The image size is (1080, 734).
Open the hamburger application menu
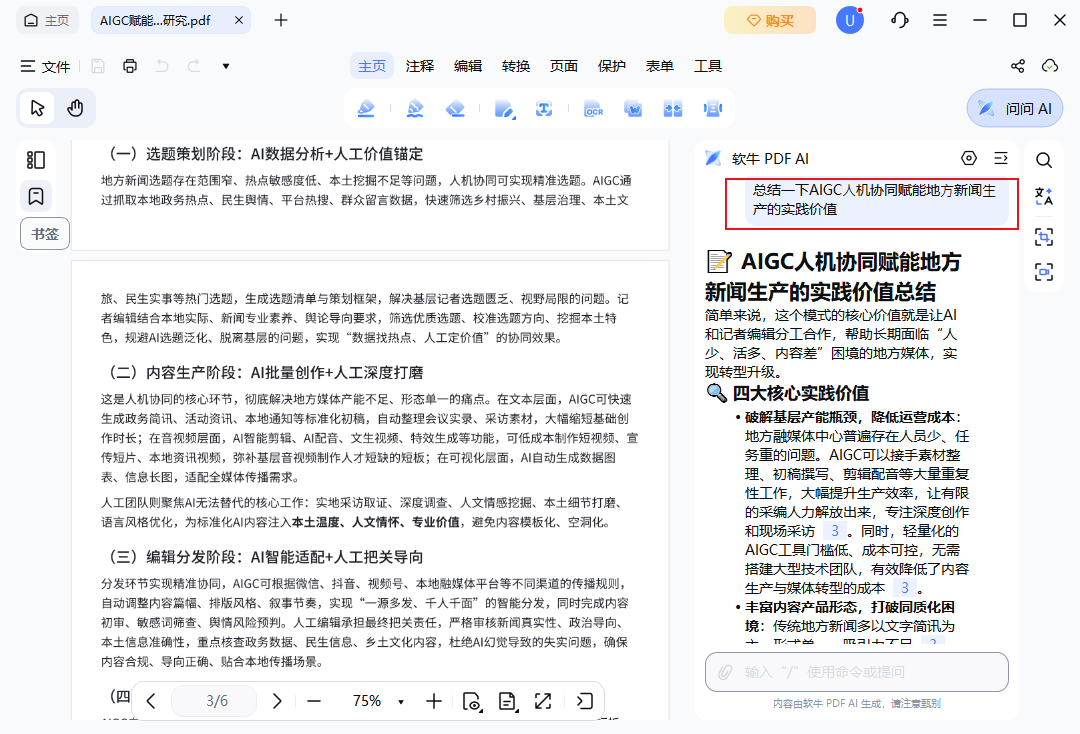pos(939,20)
